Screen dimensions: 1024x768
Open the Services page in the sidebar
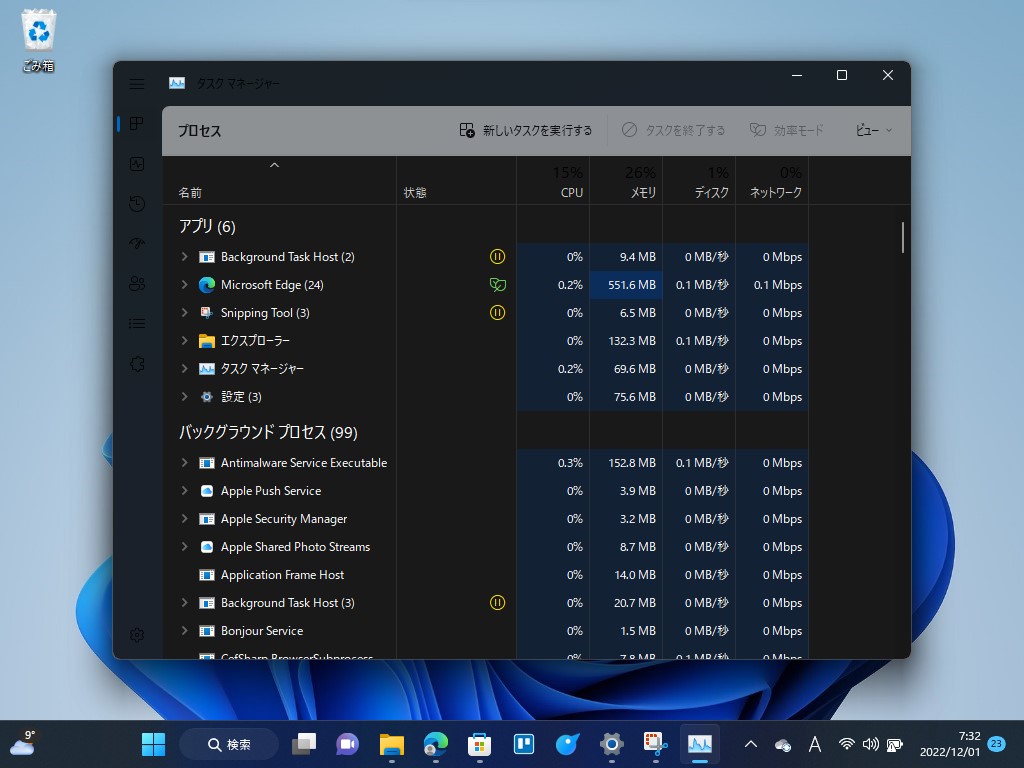pyautogui.click(x=137, y=364)
